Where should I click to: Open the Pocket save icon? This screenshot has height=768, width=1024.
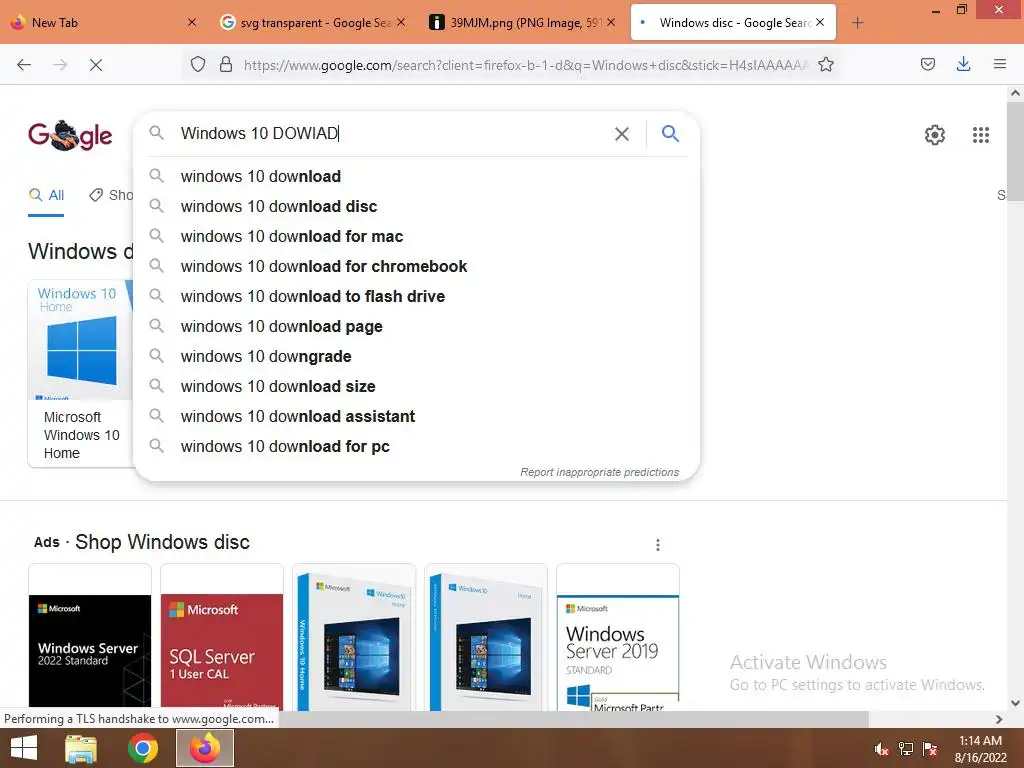[928, 64]
